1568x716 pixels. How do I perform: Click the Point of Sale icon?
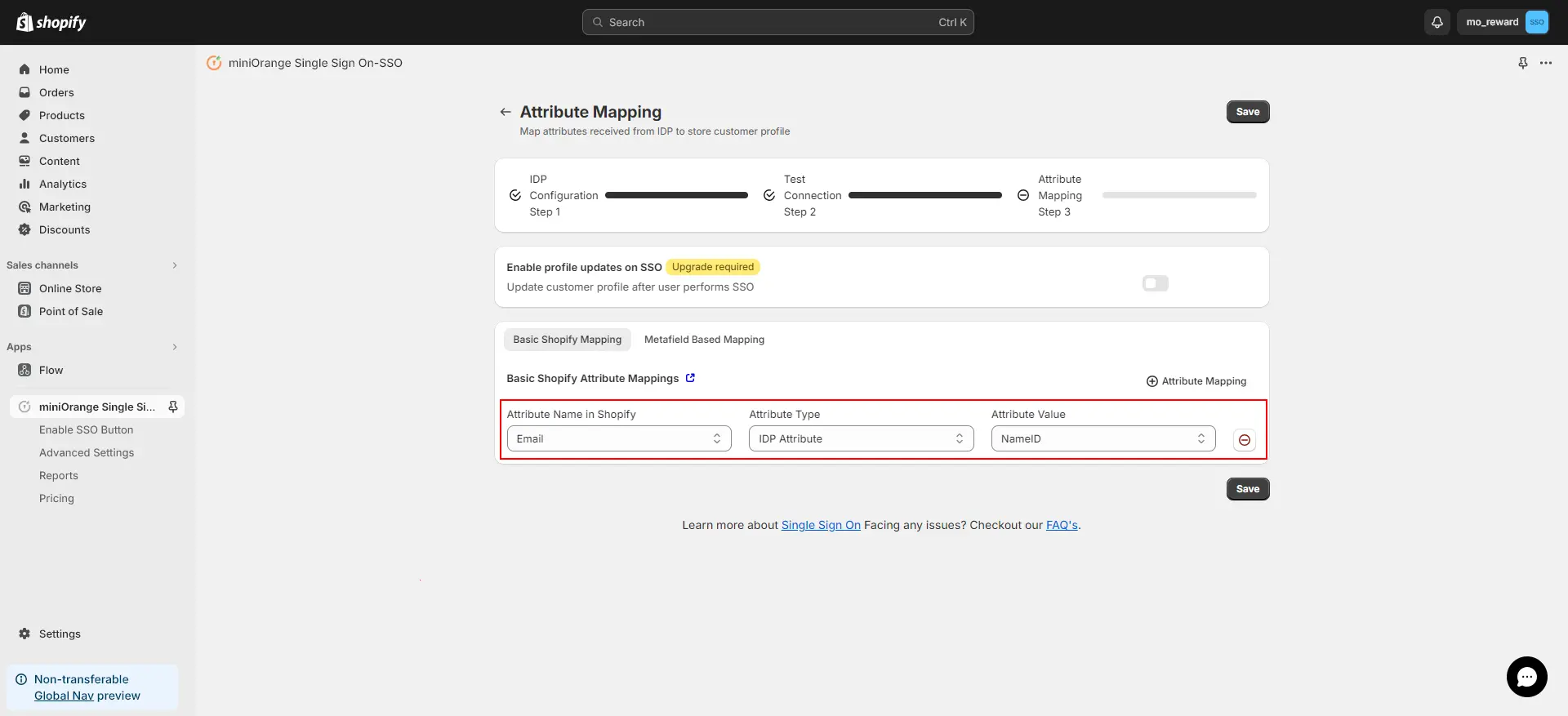point(24,311)
